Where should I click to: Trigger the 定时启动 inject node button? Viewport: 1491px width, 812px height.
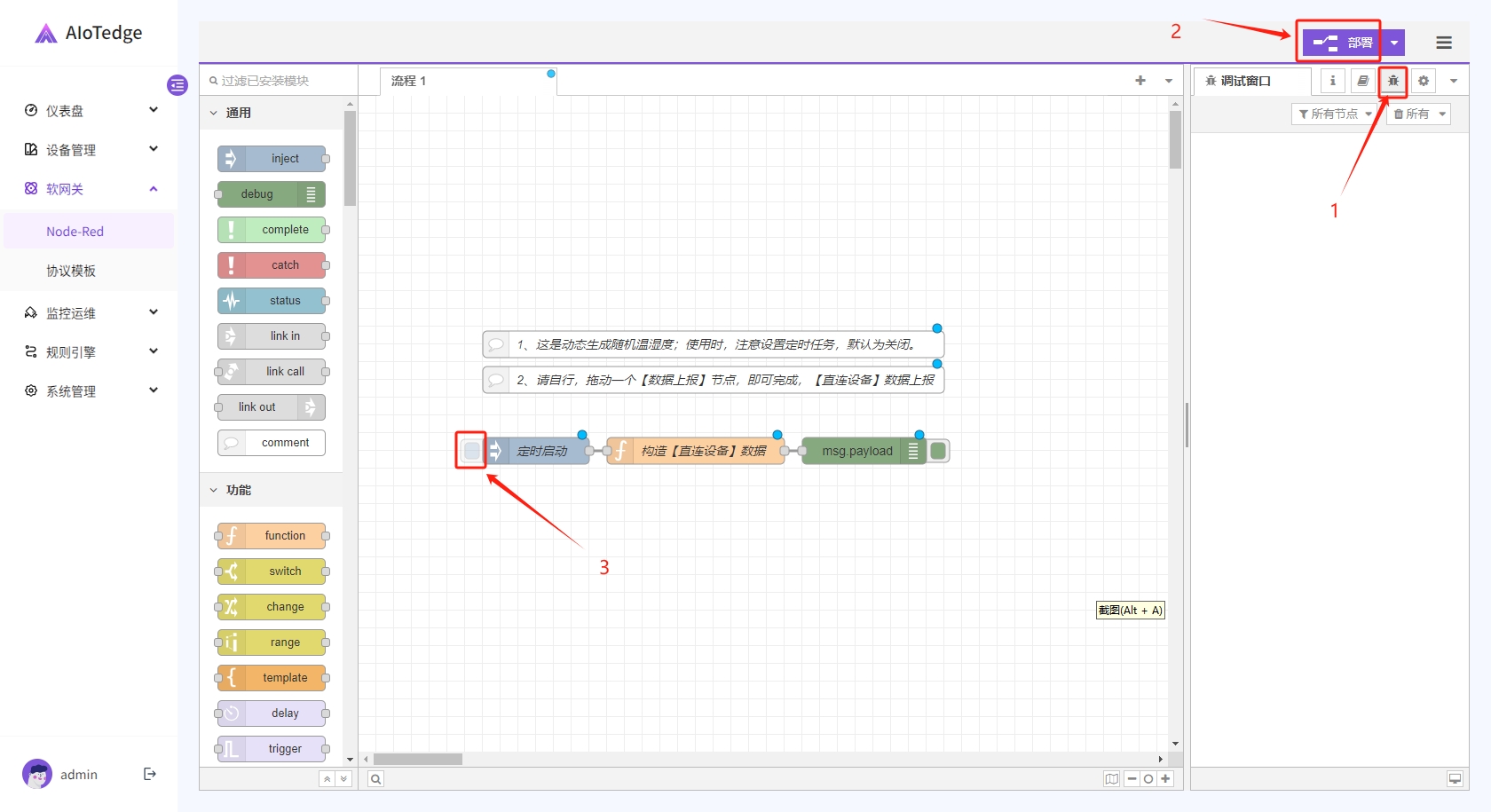click(x=471, y=451)
